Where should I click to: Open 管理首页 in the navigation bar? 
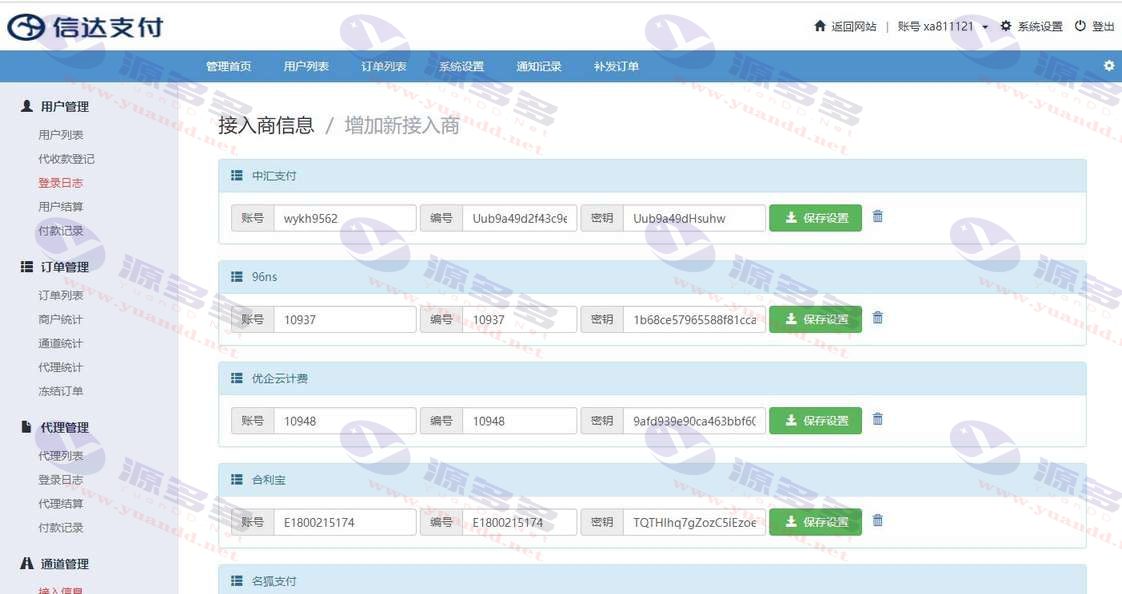(229, 67)
